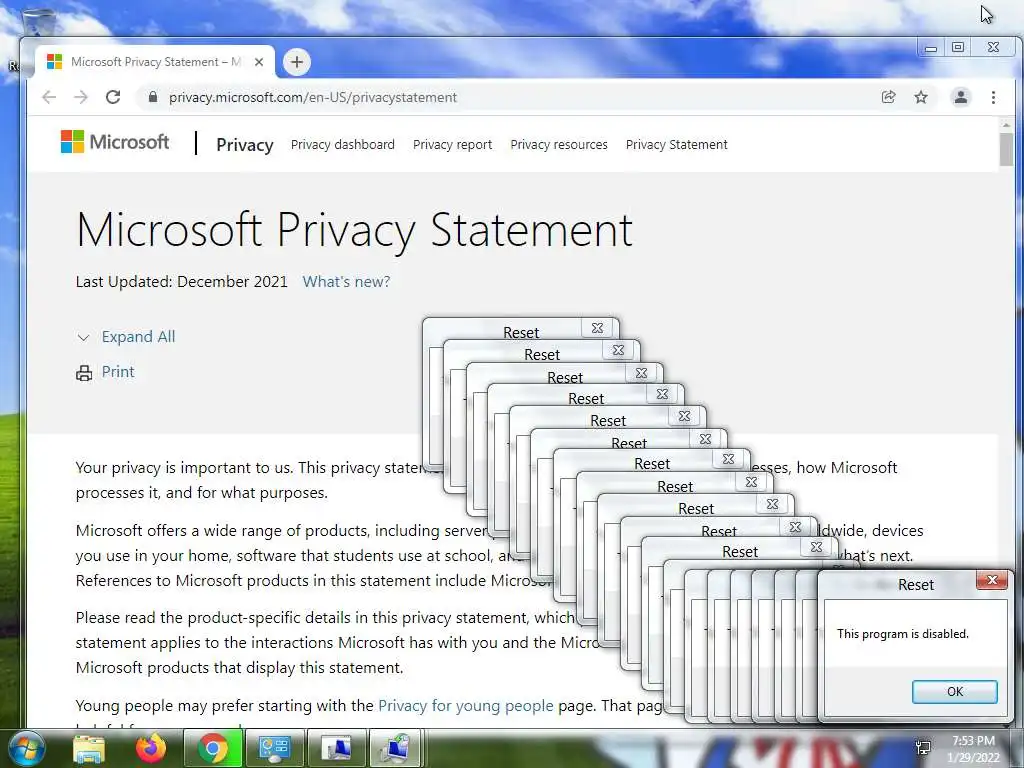Open the Privacy home link
1024x768 pixels.
245,144
